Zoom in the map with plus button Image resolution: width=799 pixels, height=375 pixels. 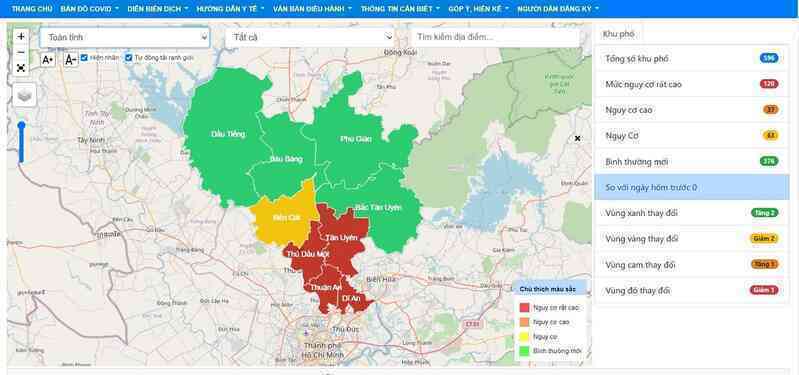coord(21,37)
